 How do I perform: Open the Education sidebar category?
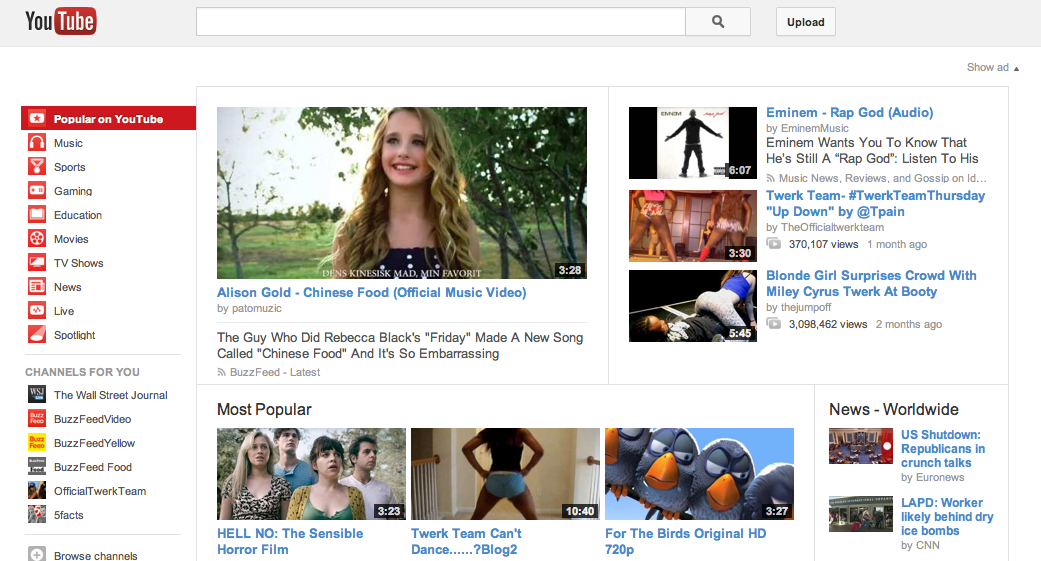[78, 215]
